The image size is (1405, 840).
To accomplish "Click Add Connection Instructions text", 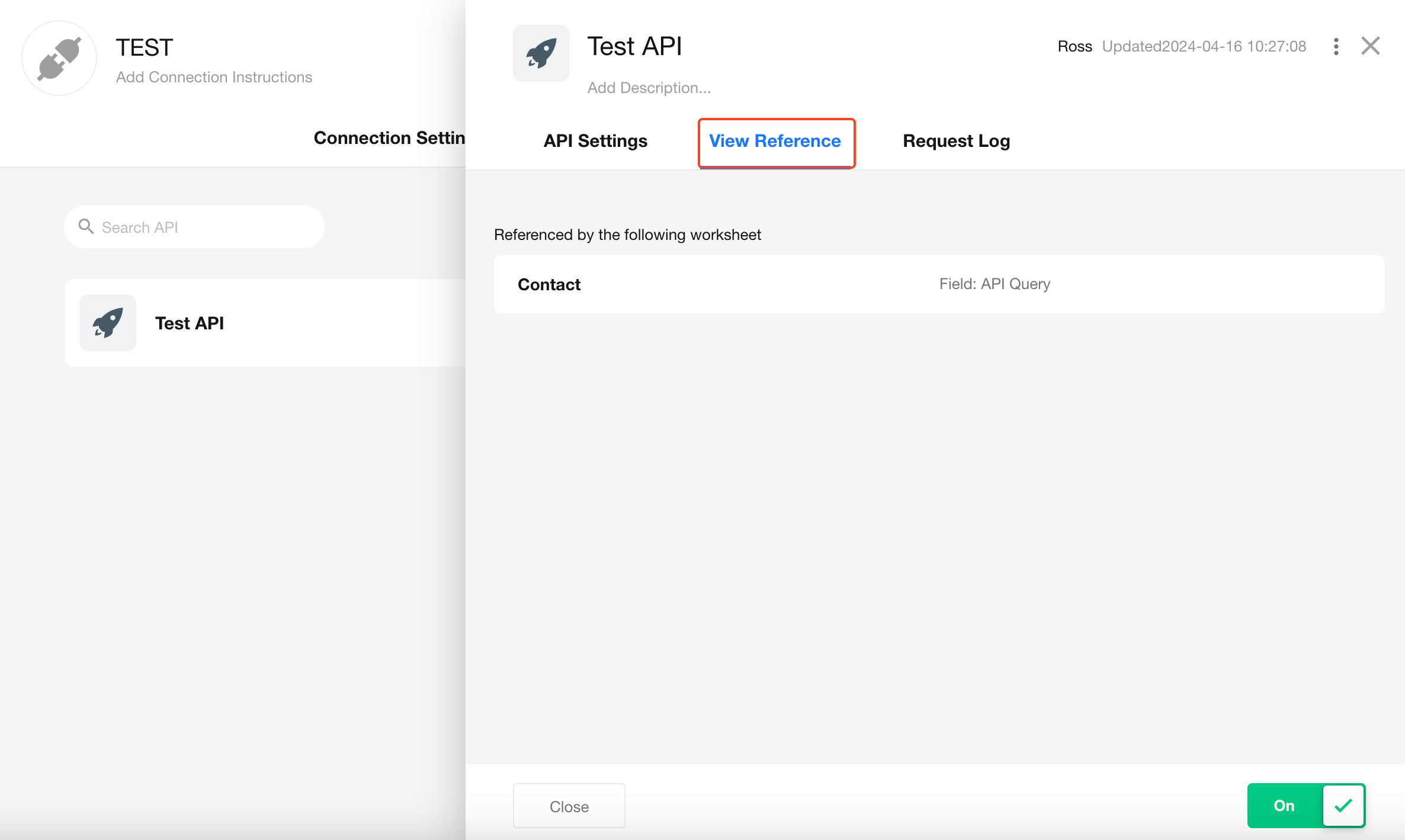I will pos(214,77).
